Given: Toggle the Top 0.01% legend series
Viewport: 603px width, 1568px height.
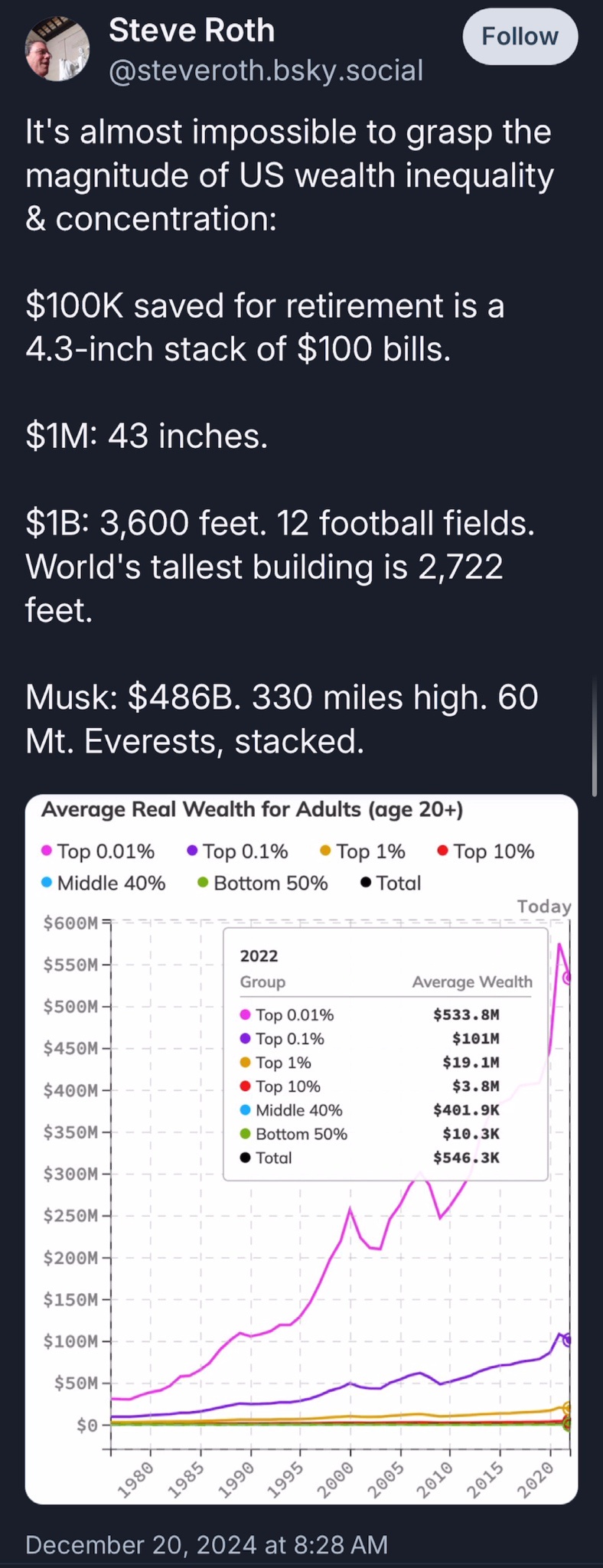Looking at the screenshot, I should [x=98, y=851].
